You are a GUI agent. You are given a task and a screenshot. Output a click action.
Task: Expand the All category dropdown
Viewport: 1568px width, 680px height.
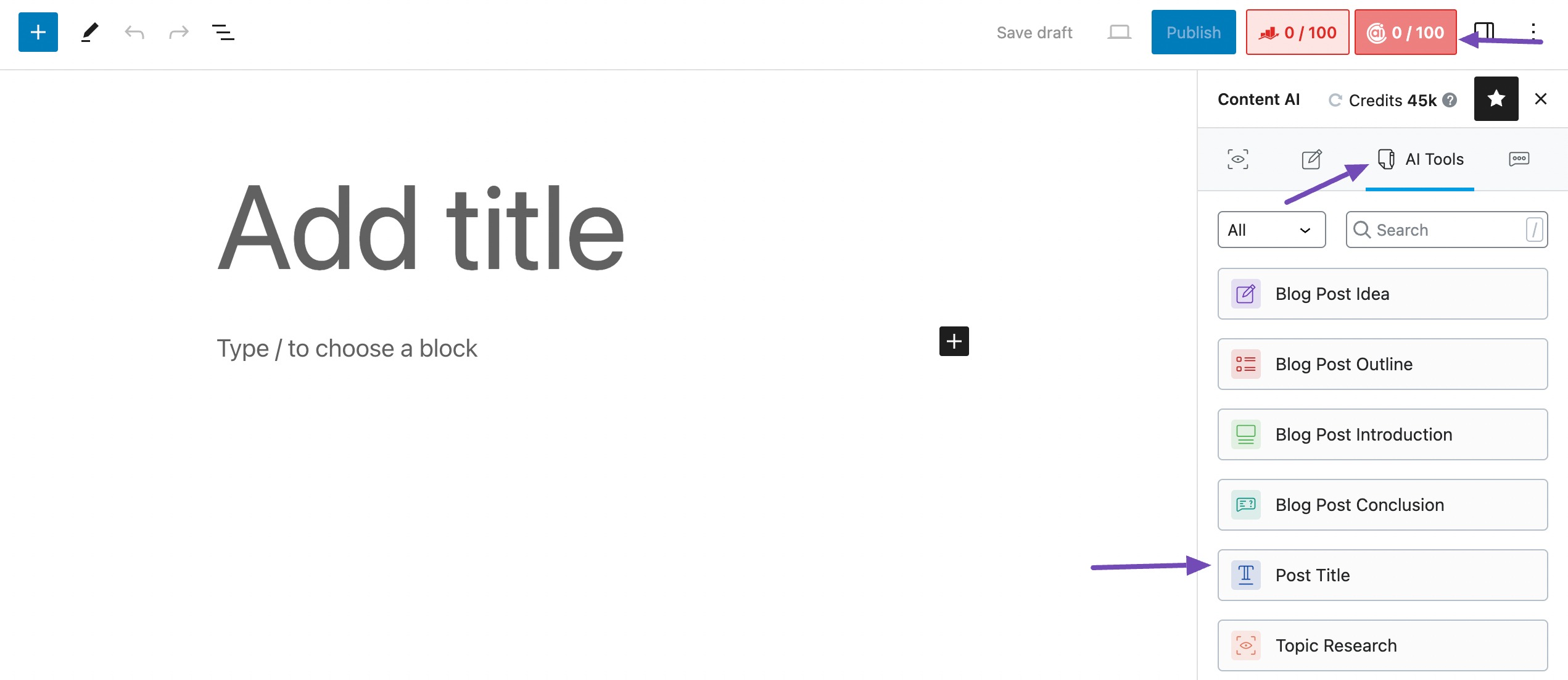[1271, 230]
